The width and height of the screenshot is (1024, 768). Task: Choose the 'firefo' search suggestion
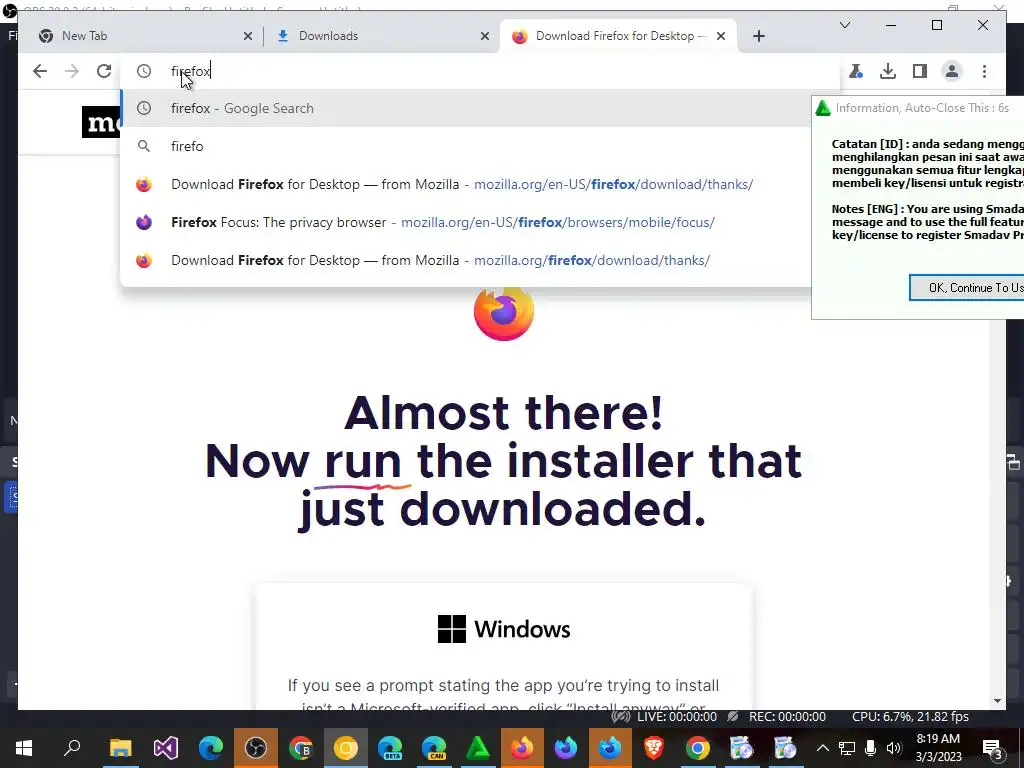tap(467, 146)
